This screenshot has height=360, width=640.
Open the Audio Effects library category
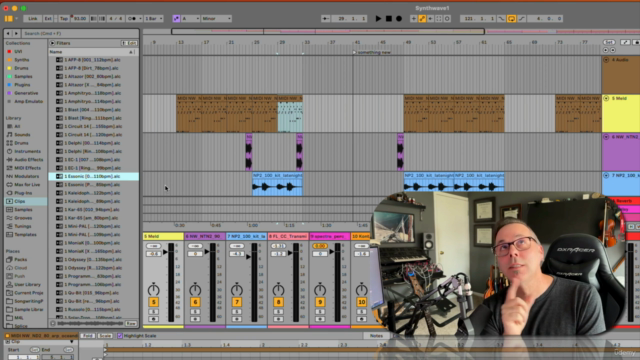(x=29, y=160)
